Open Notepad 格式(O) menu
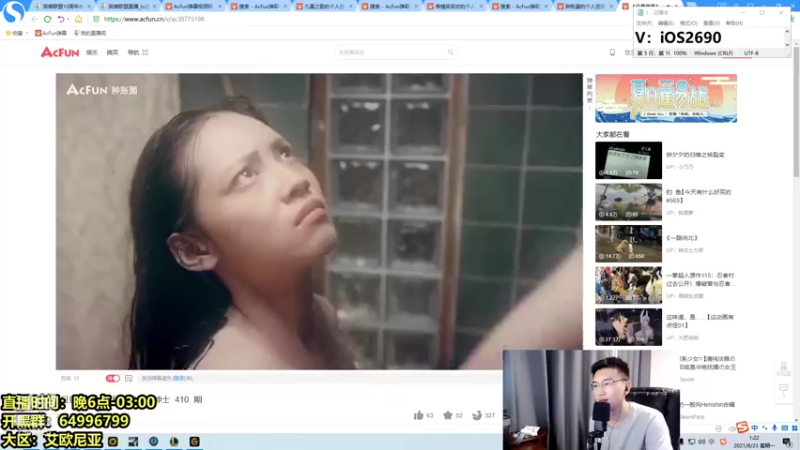The image size is (800, 450). click(x=689, y=23)
